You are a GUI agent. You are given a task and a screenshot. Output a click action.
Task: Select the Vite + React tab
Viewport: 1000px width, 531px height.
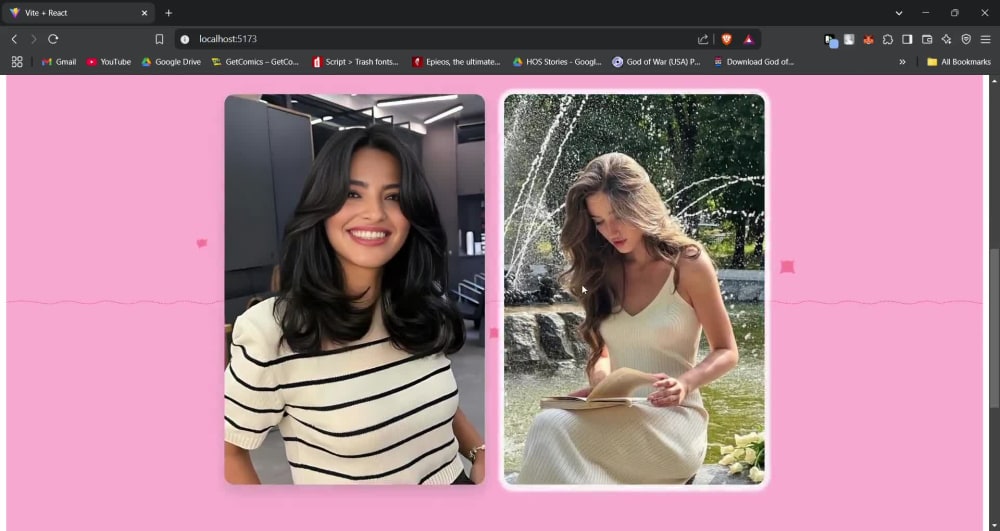(78, 13)
